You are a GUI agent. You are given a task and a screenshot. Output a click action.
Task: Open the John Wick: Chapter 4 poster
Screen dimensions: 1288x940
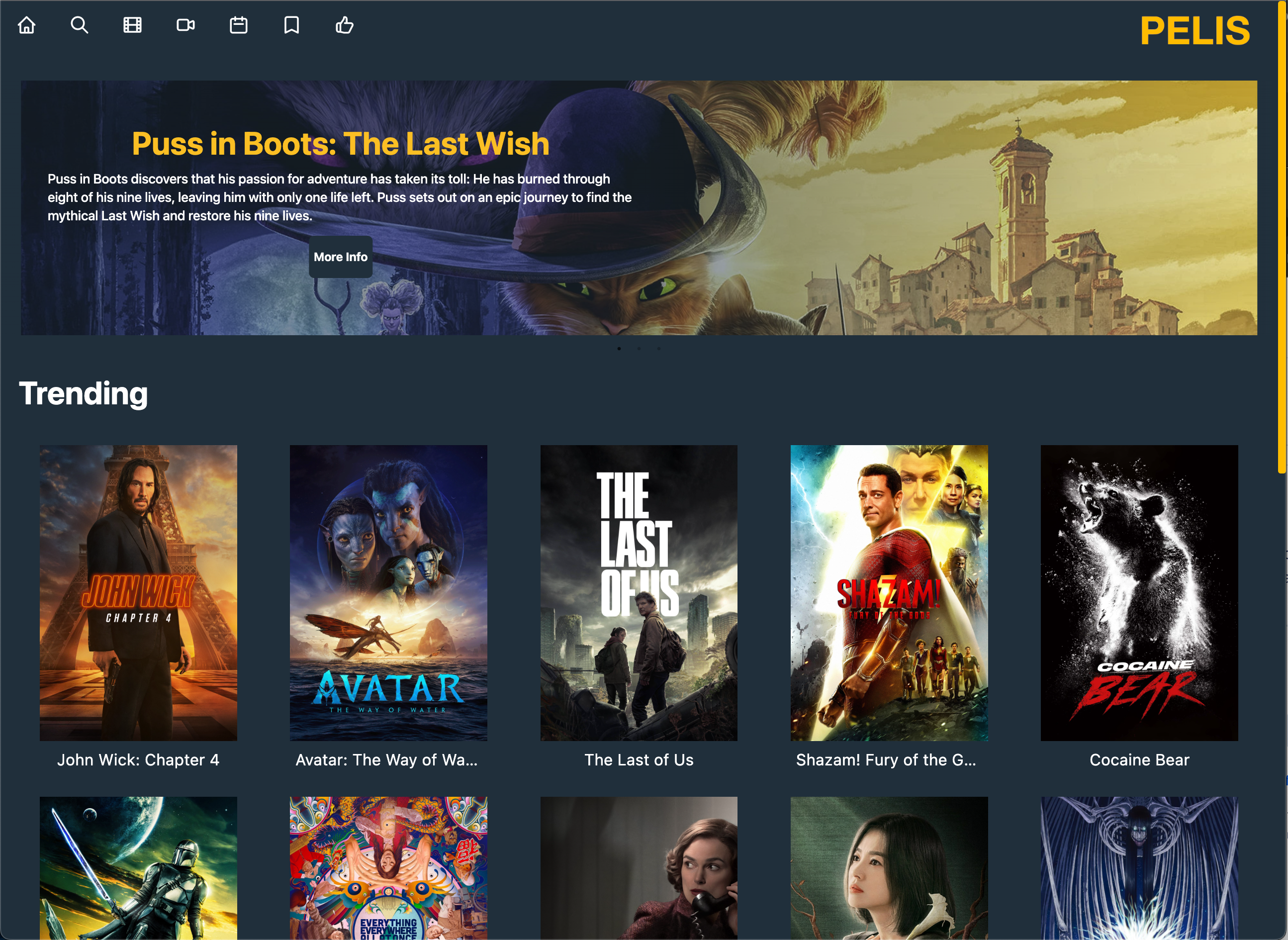pos(138,593)
